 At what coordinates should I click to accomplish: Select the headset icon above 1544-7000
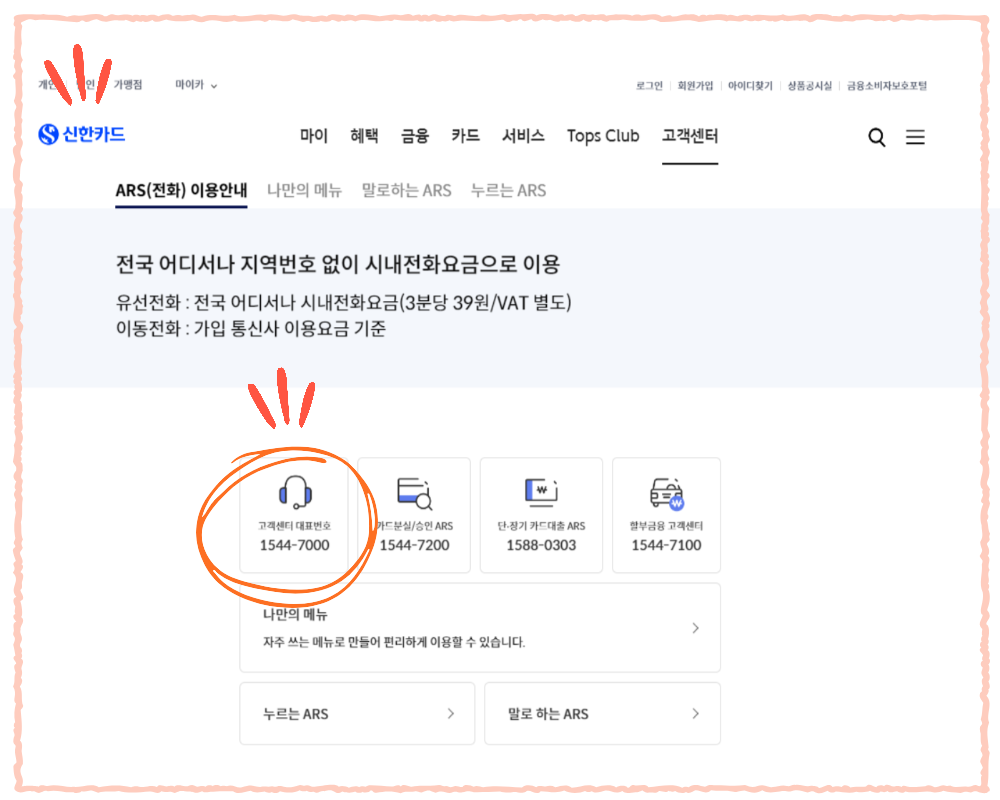(295, 493)
